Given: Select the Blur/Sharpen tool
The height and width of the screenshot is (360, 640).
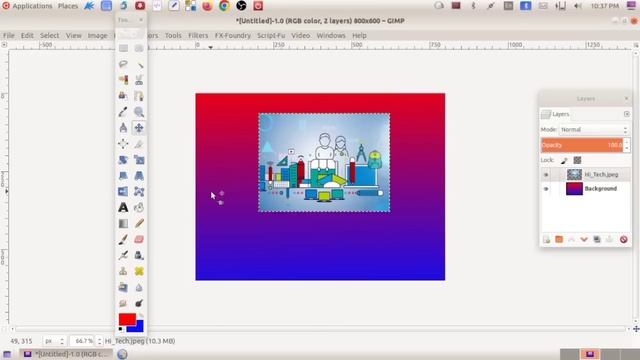Looking at the screenshot, I should tap(139, 287).
